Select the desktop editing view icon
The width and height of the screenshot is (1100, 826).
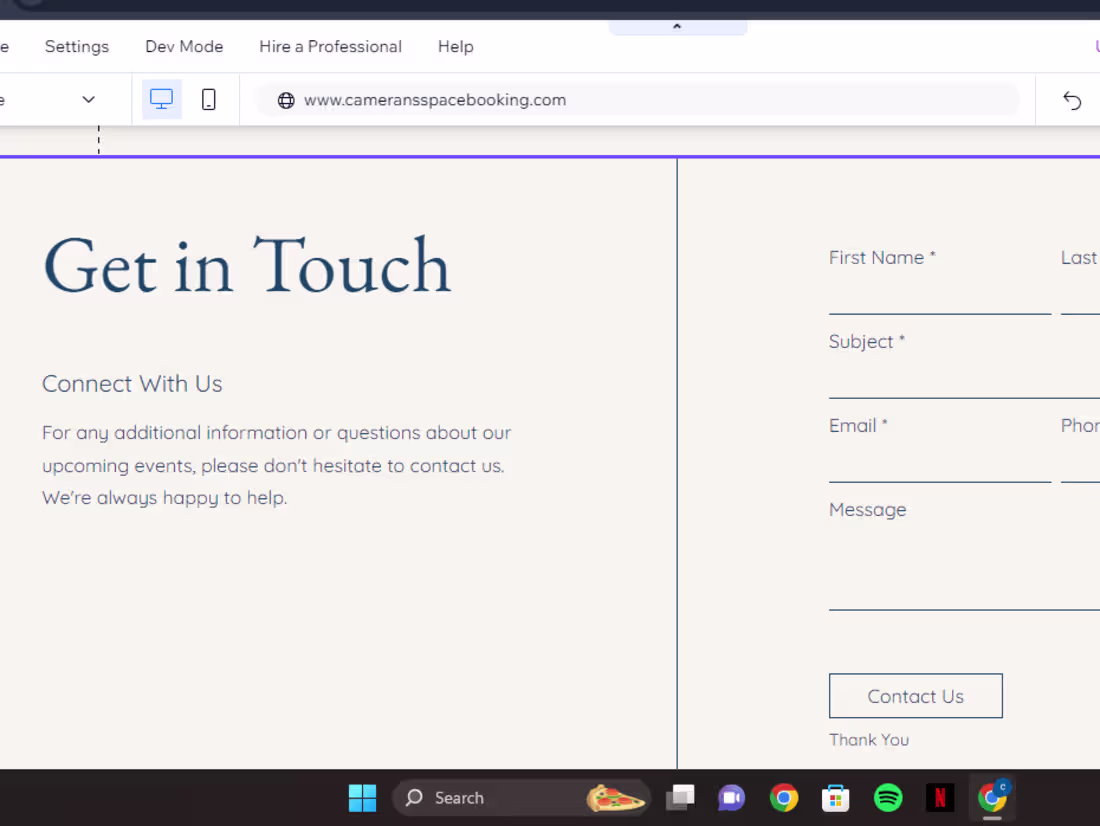[161, 99]
